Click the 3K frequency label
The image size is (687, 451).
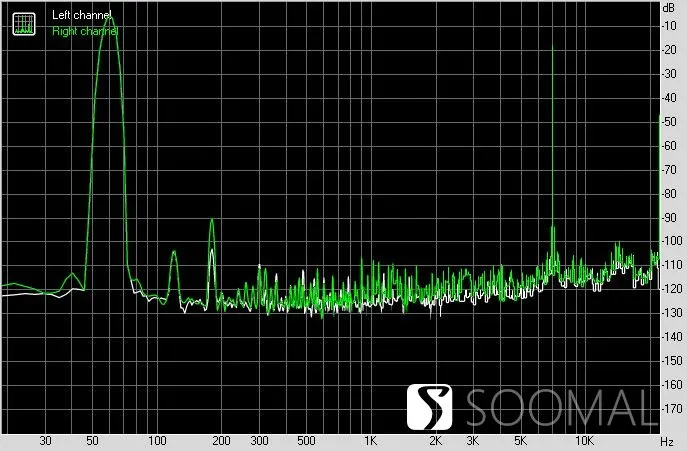(473, 440)
